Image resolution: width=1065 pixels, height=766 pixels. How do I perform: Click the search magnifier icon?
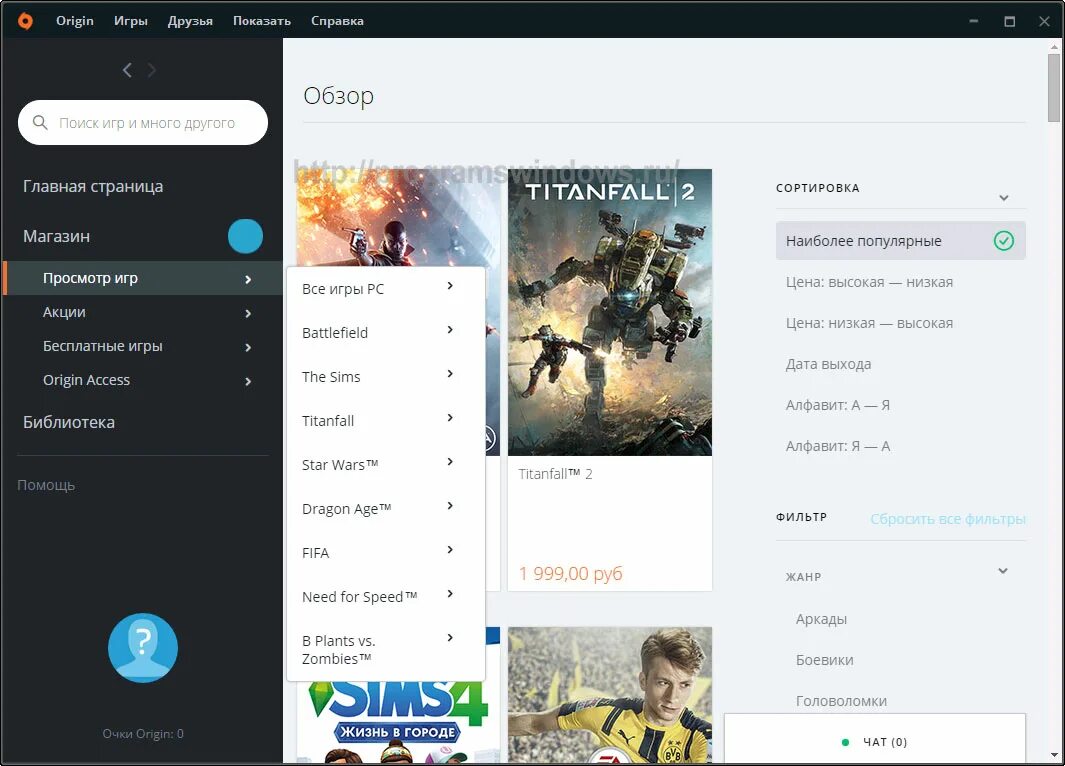(x=40, y=122)
